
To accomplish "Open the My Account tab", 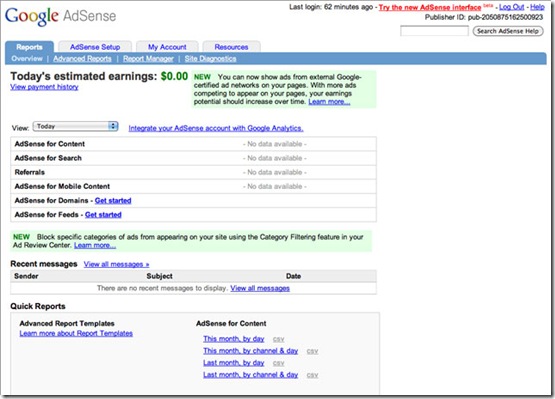I will click(167, 47).
